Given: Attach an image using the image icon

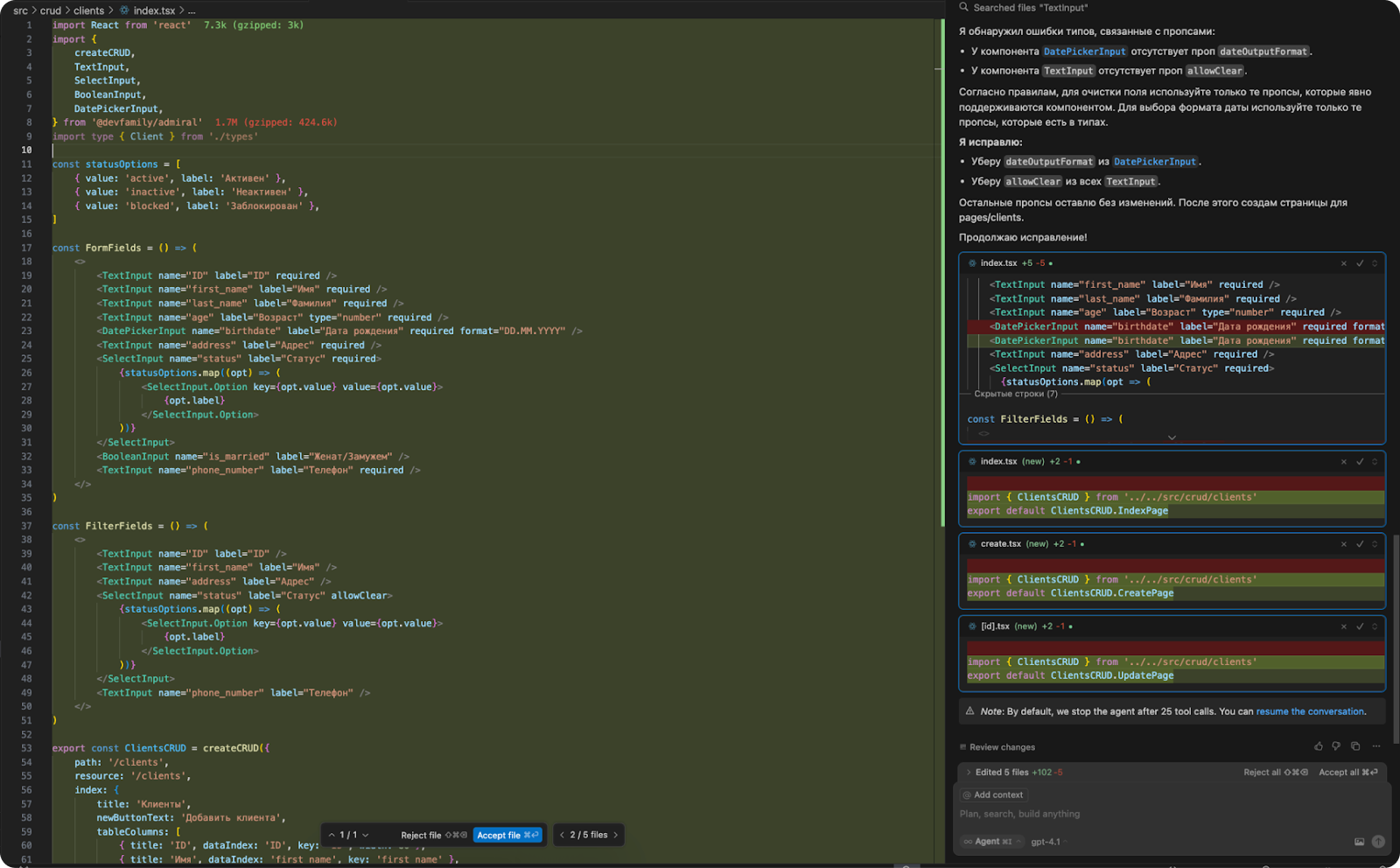Looking at the screenshot, I should coord(1359,842).
